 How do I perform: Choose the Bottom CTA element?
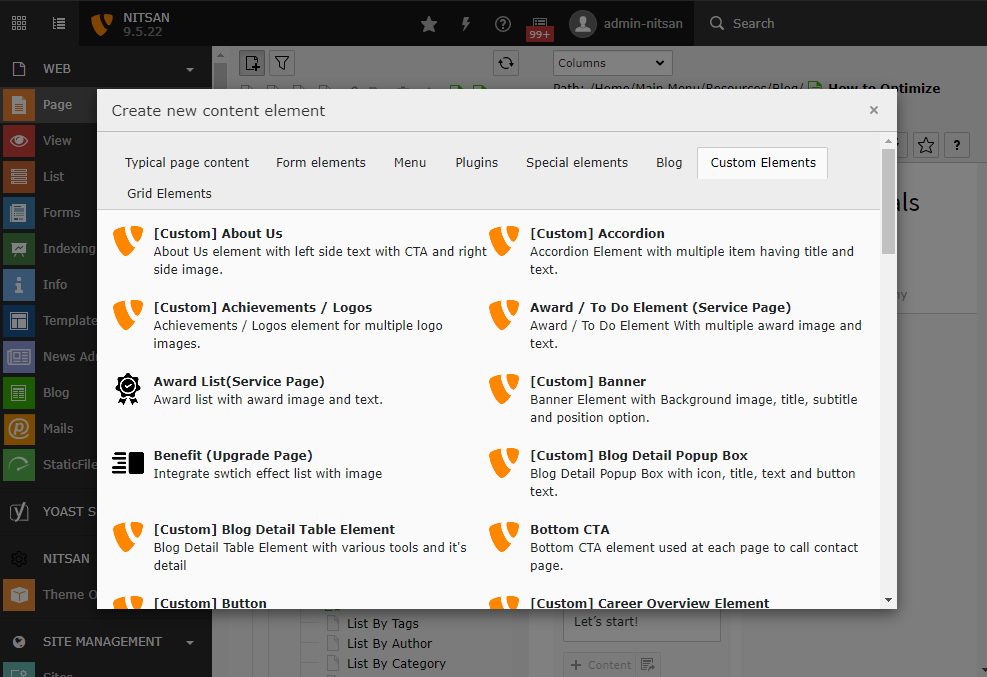(677, 547)
